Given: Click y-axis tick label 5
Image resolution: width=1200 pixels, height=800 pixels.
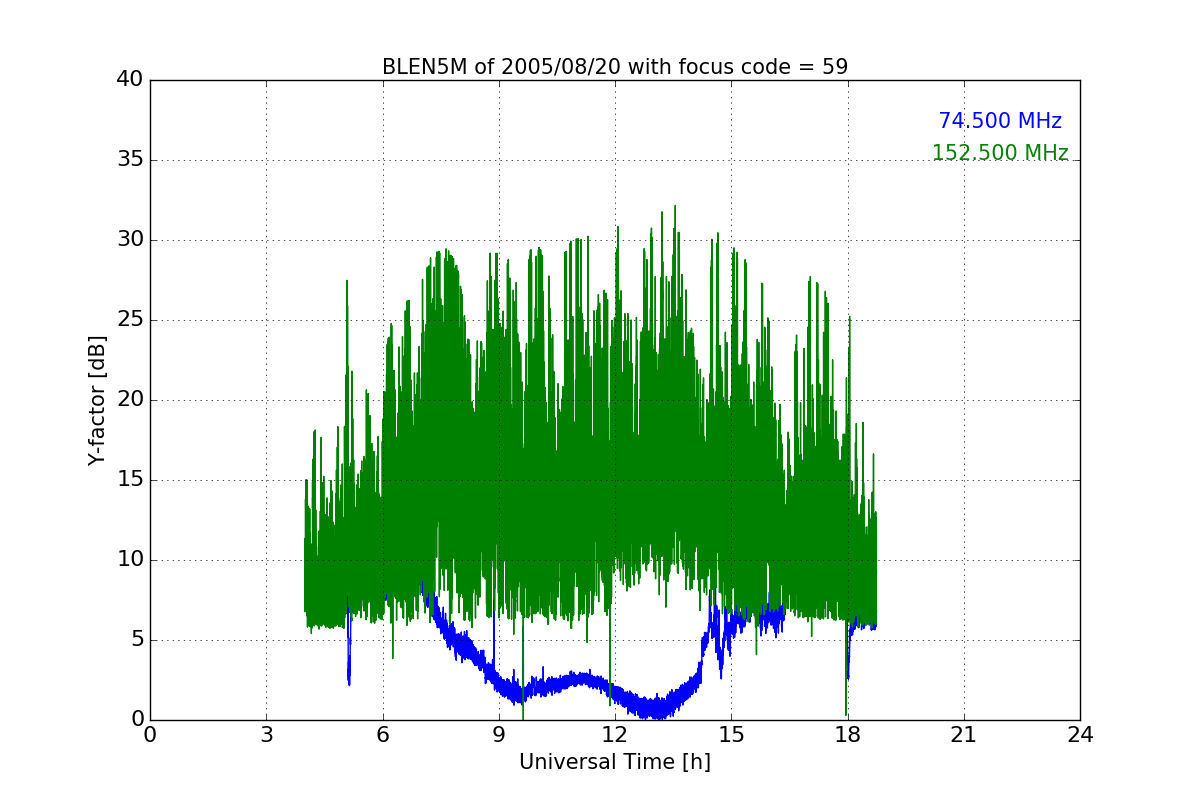Looking at the screenshot, I should [x=136, y=640].
